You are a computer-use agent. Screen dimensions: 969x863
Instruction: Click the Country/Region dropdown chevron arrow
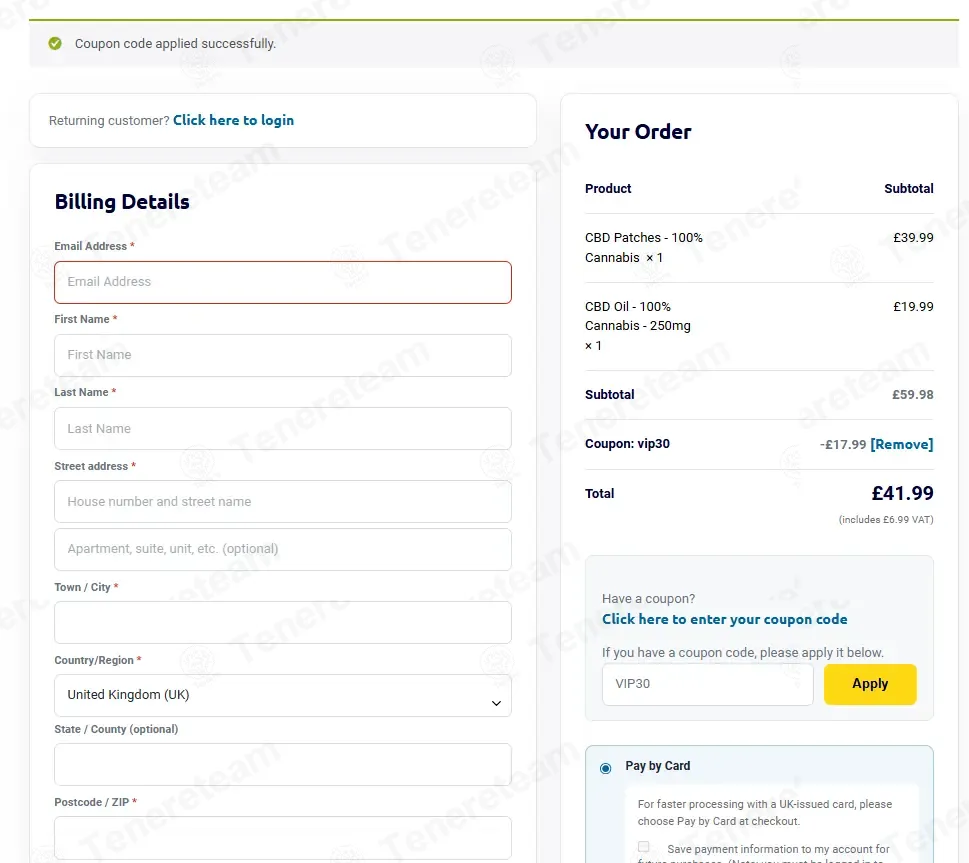tap(496, 704)
